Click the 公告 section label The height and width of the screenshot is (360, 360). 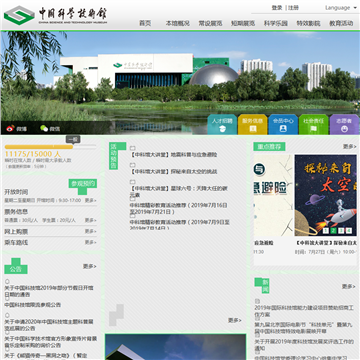pos(16,269)
